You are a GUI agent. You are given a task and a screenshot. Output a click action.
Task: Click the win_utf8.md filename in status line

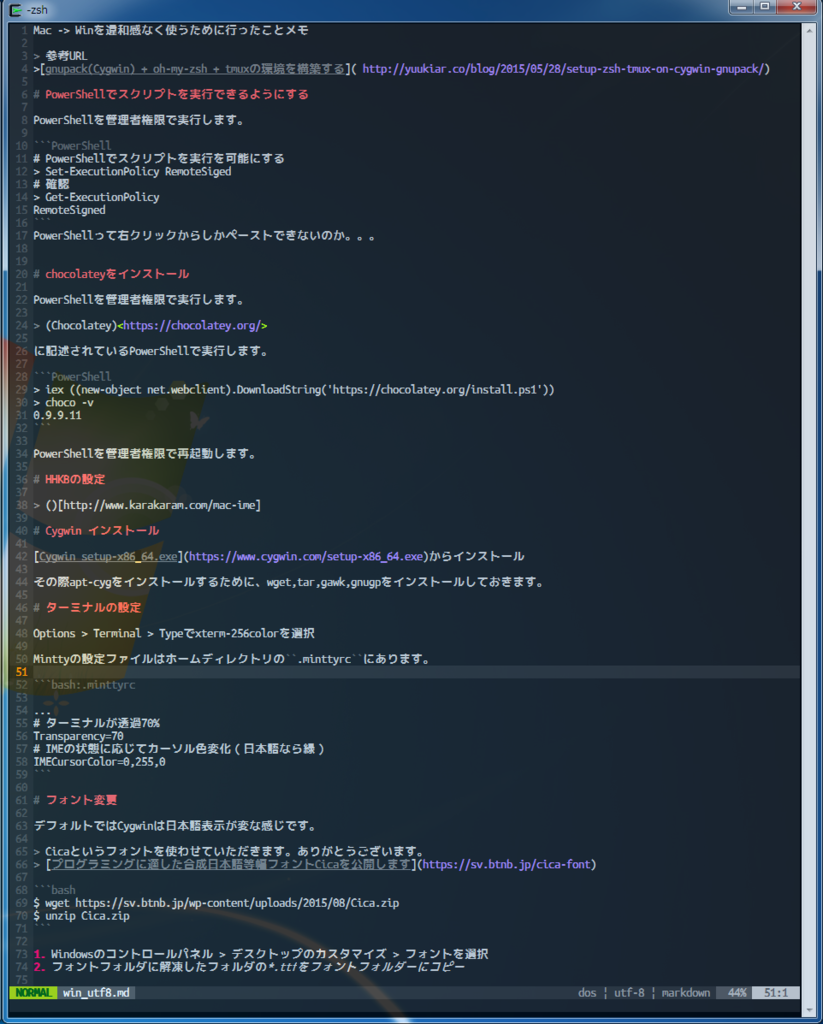(x=96, y=993)
